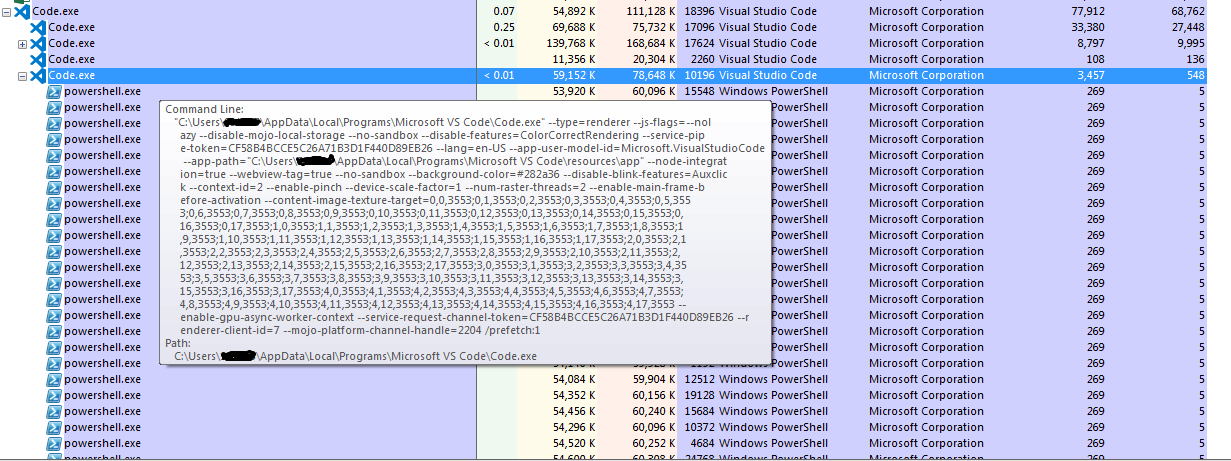1231x461 pixels.
Task: Click value 68,762 in top row
Action: (1186, 11)
